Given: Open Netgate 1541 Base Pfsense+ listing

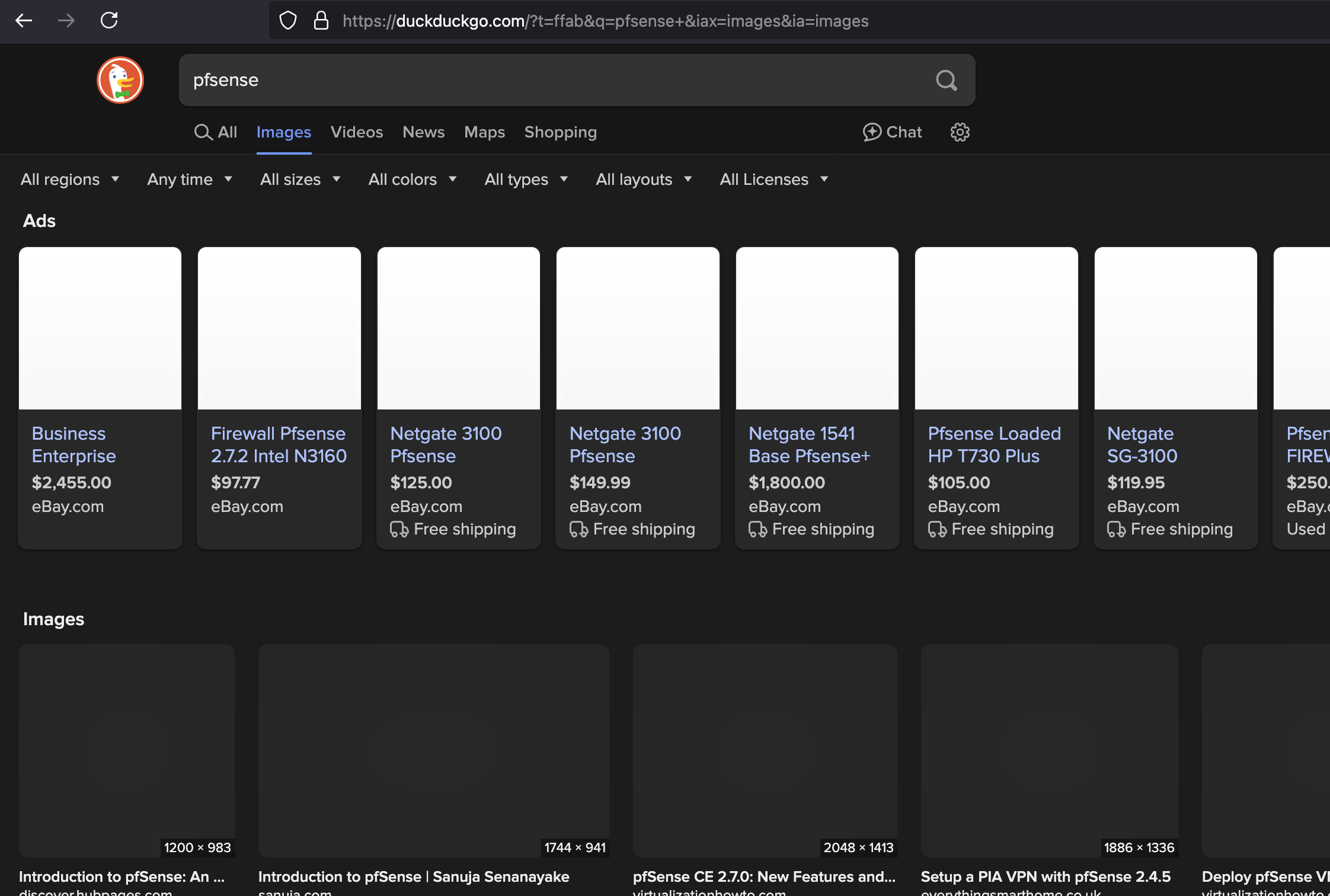Looking at the screenshot, I should coord(809,444).
